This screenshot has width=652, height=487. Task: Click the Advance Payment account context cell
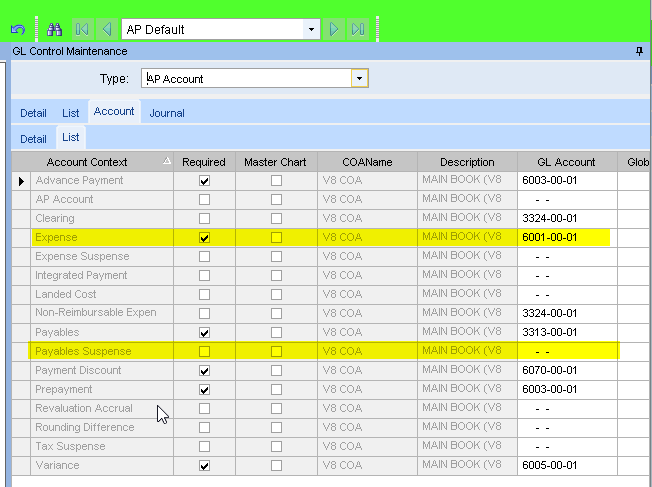pos(102,180)
